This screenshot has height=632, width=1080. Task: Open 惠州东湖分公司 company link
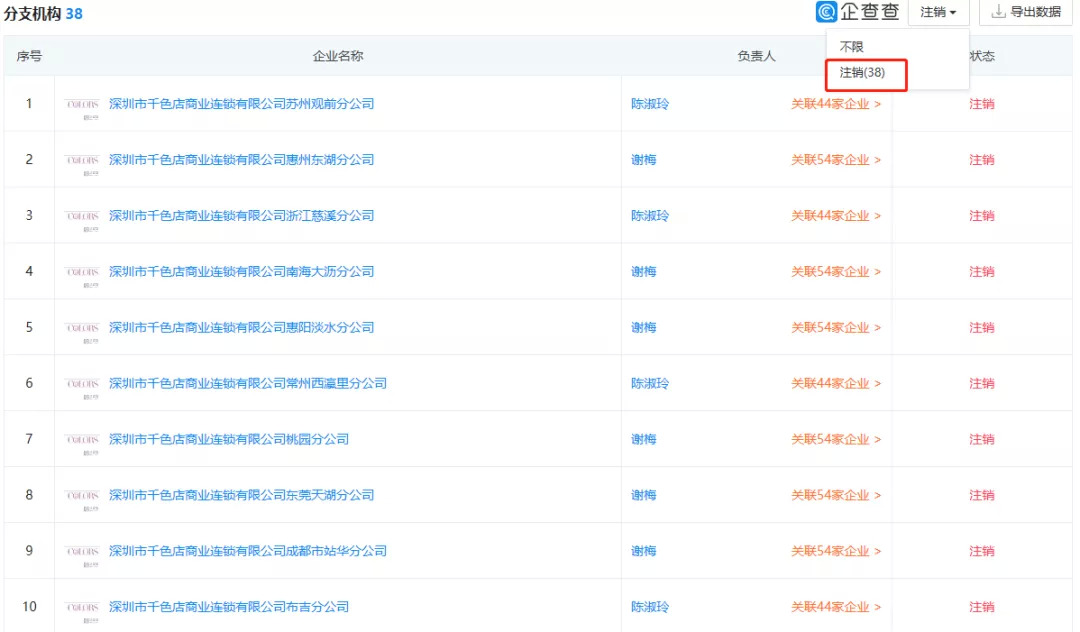click(x=242, y=160)
